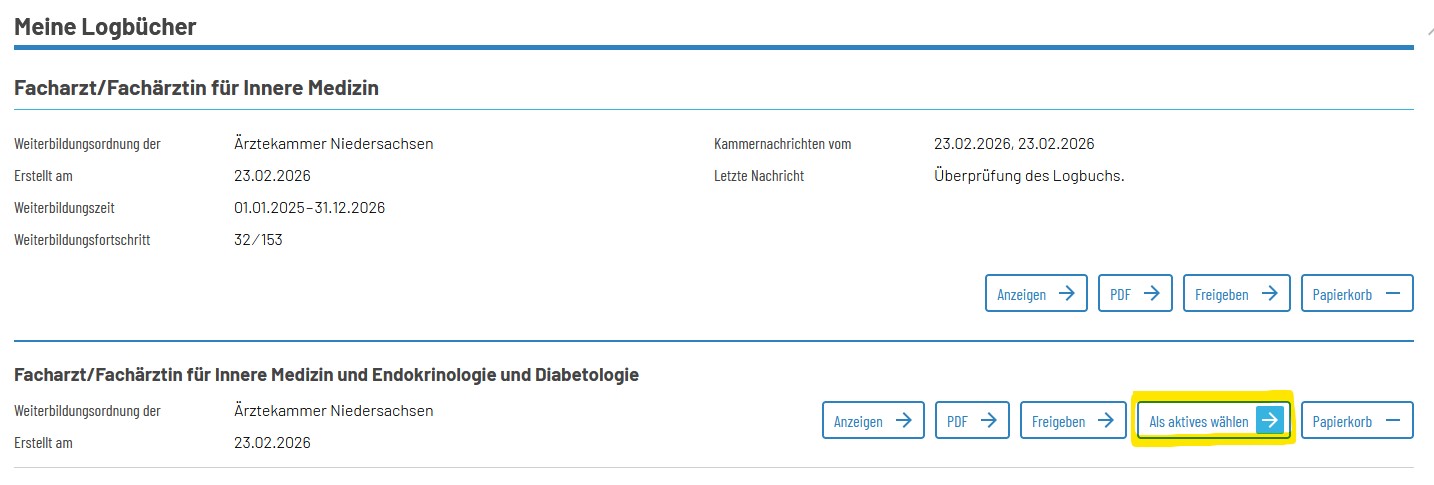The image size is (1434, 485).
Task: Move the Endokrinologie logbook to Papierkorb
Action: pyautogui.click(x=1356, y=421)
